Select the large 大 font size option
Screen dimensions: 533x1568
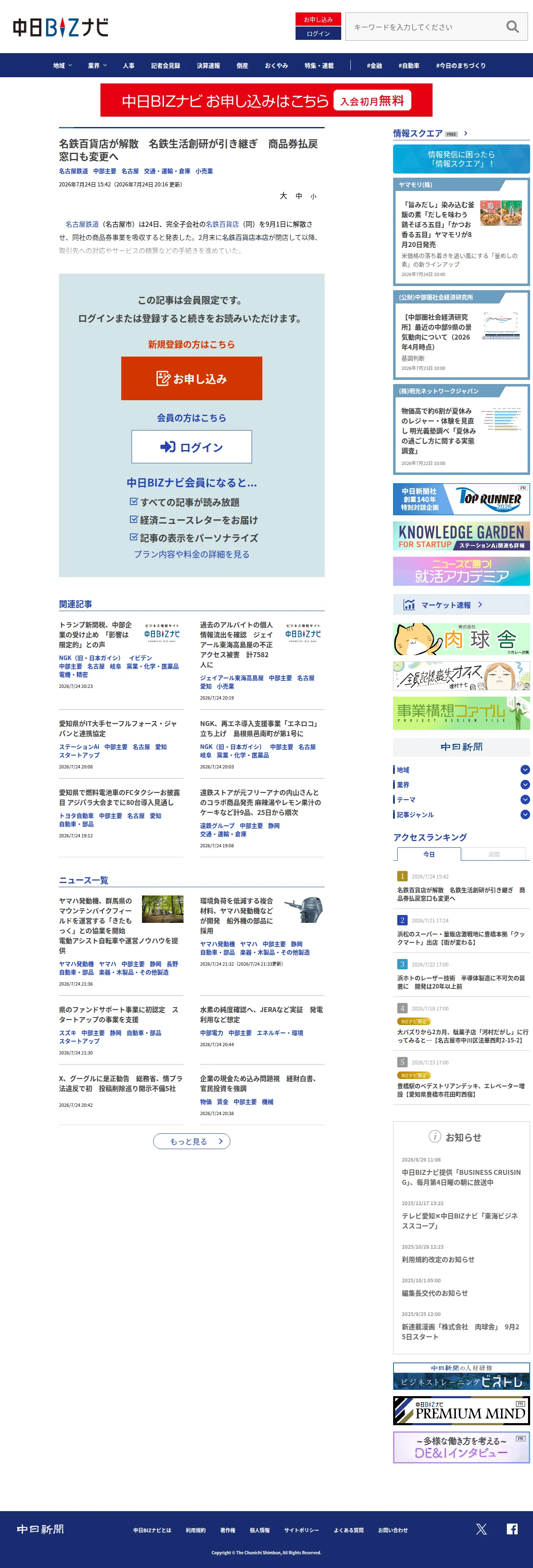click(283, 196)
